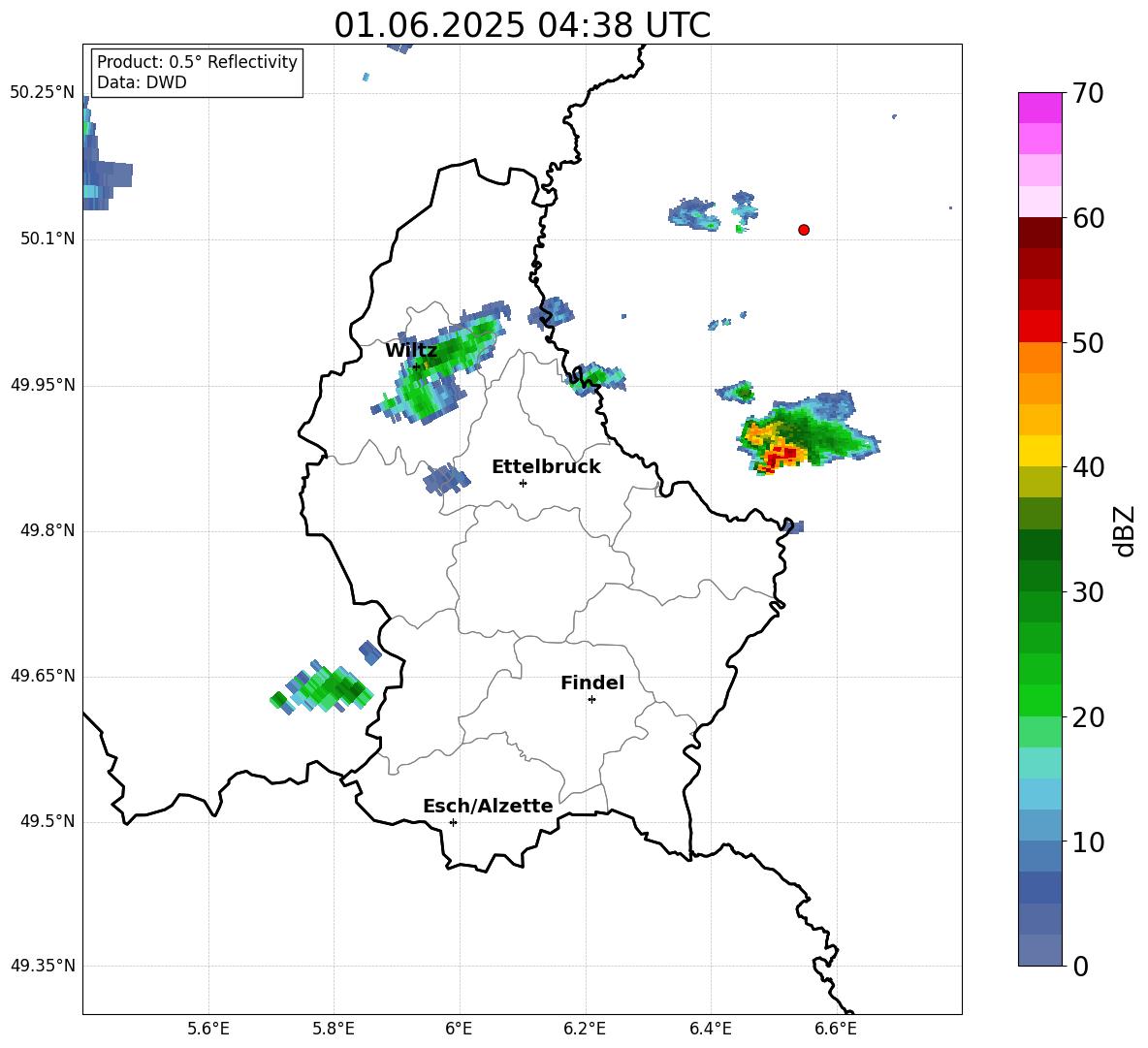1148x1048 pixels.
Task: Click the 6.2°E longitude label
Action: (585, 1029)
